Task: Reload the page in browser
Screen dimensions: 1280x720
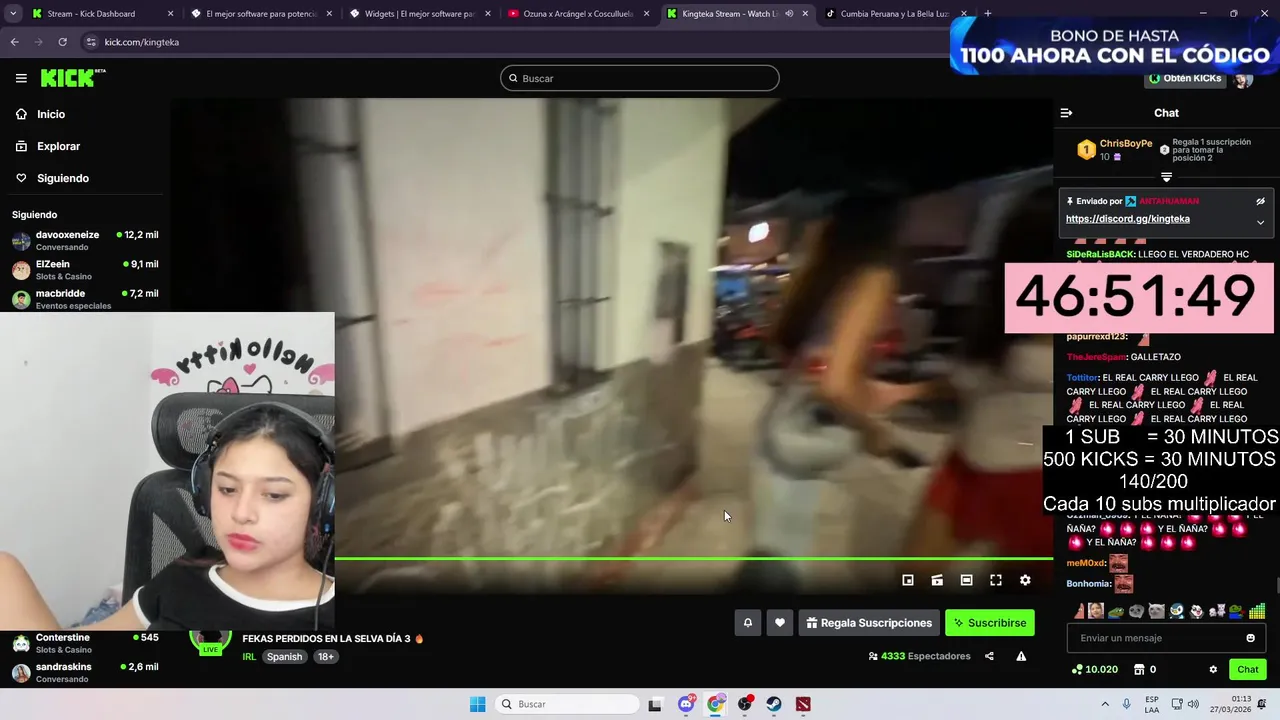Action: 62,42
